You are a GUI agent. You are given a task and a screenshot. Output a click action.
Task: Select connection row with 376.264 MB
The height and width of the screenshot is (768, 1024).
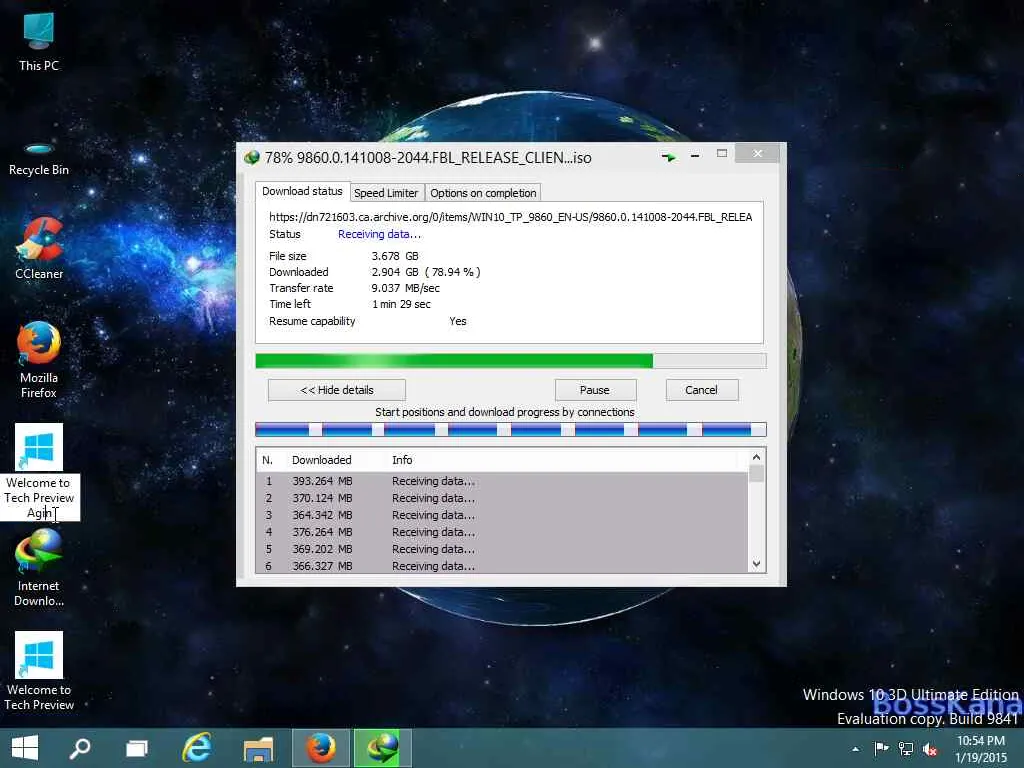click(x=502, y=532)
